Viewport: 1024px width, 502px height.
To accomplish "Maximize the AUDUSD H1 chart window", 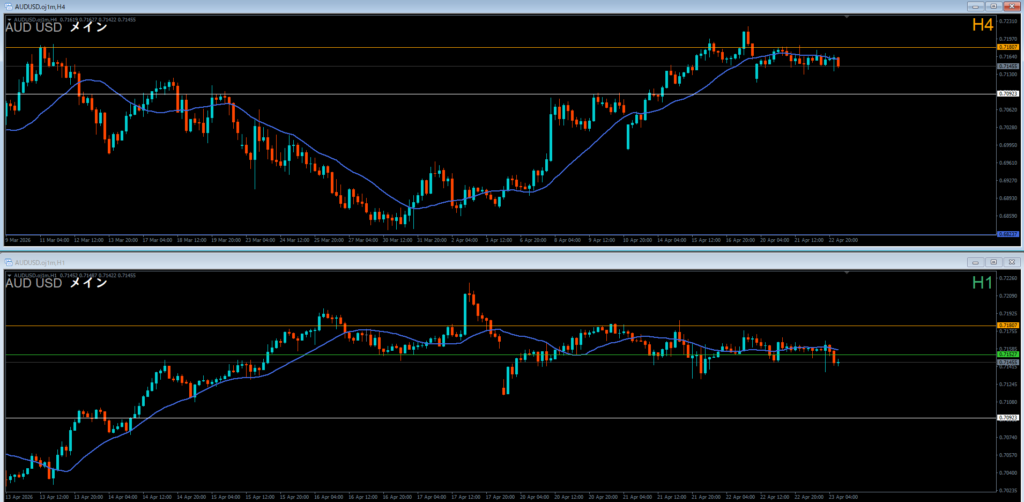I will pyautogui.click(x=993, y=262).
